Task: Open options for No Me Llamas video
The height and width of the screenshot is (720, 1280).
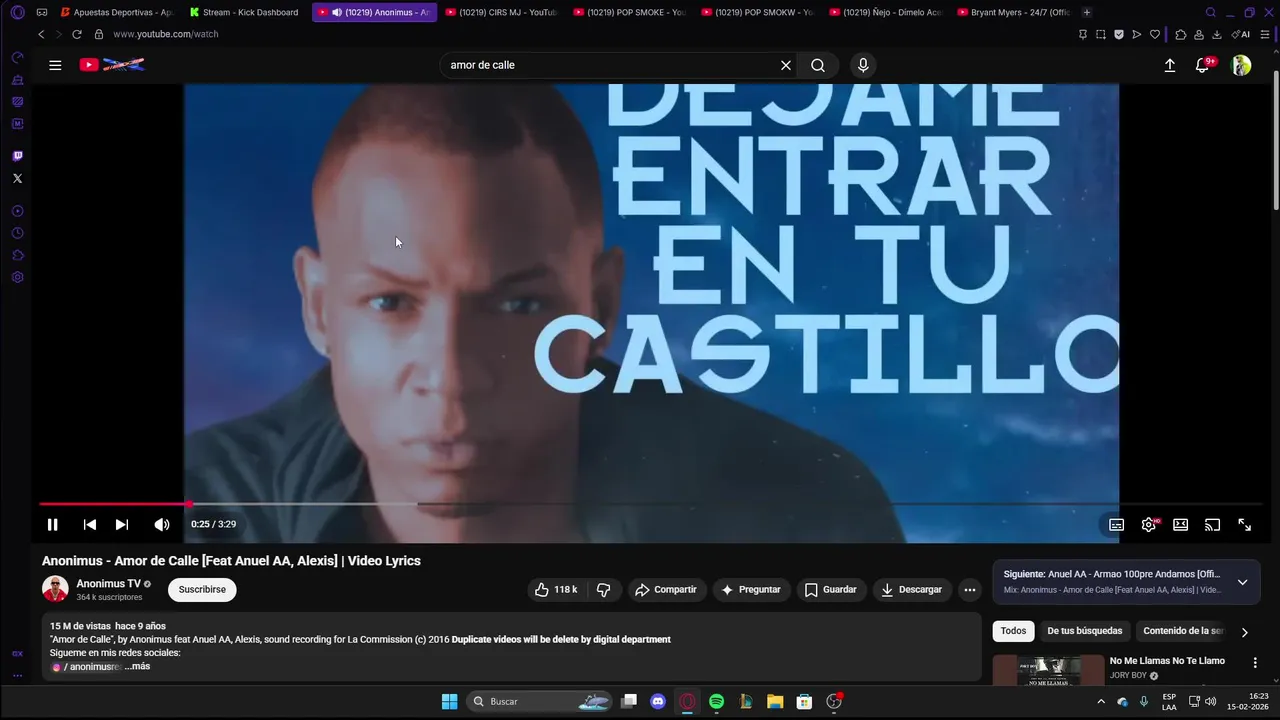Action: [x=1255, y=662]
